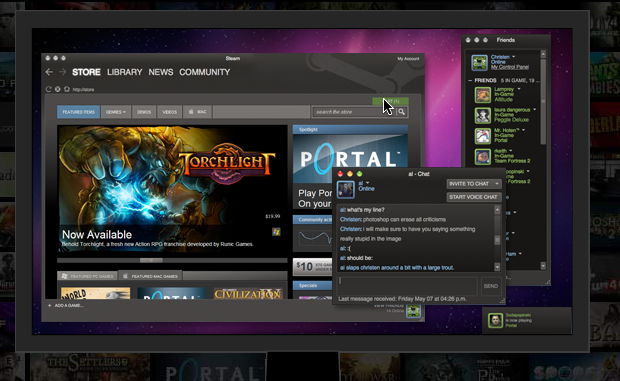Click the friends avatar icon beside View Friends
The width and height of the screenshot is (620, 381).
[x=414, y=311]
